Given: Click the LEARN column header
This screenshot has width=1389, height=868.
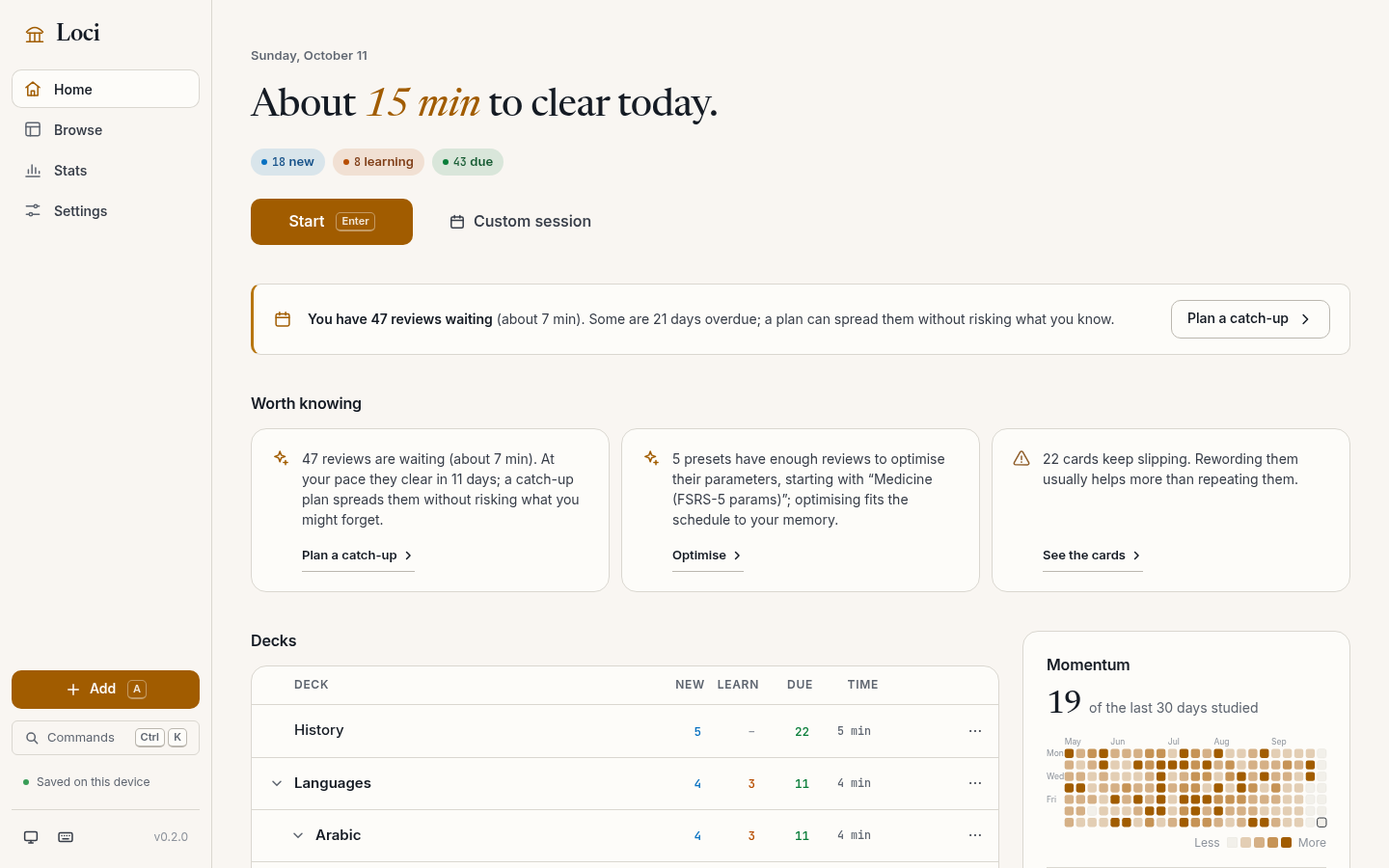Looking at the screenshot, I should coord(738,685).
